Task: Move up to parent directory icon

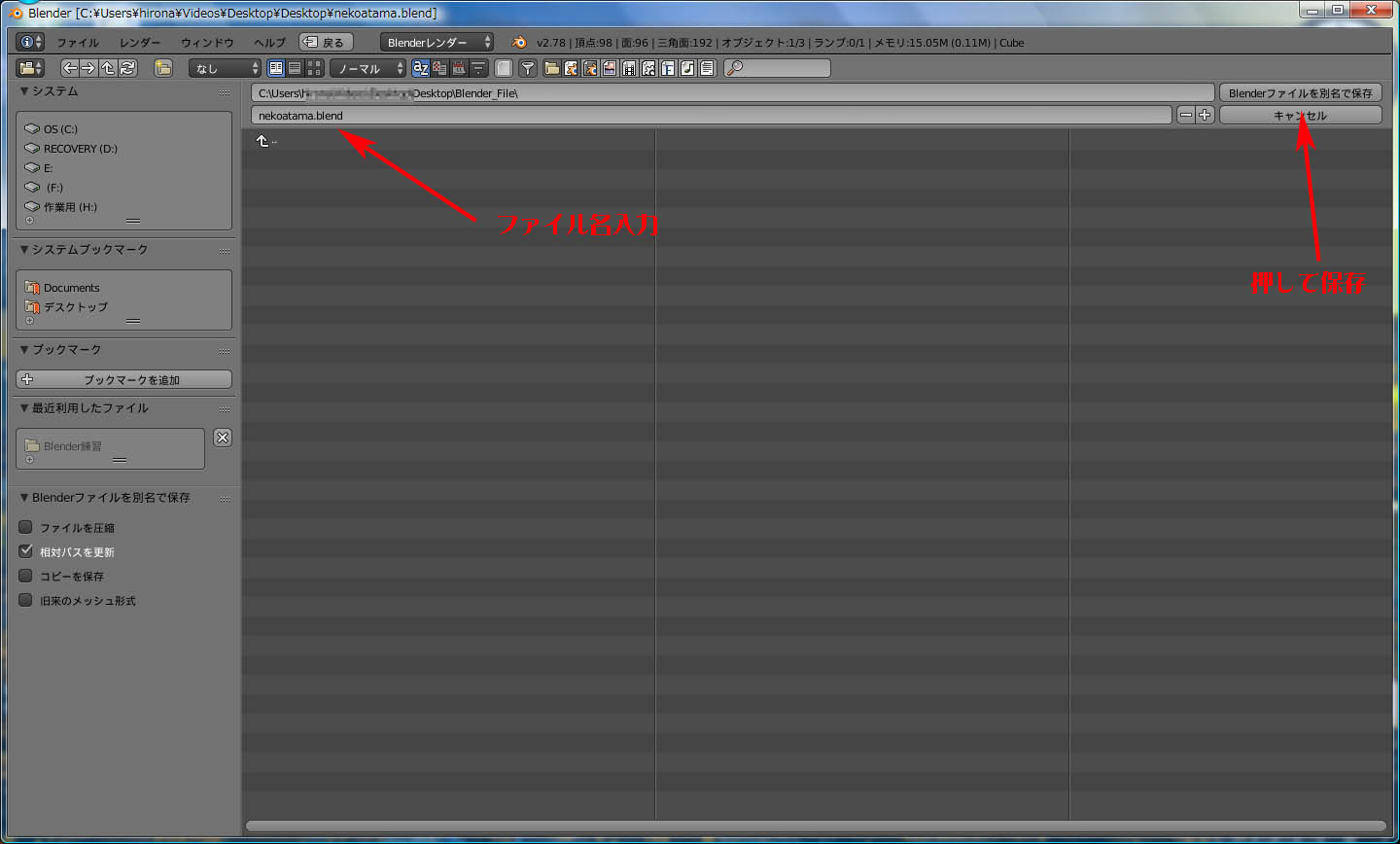Action: [108, 68]
